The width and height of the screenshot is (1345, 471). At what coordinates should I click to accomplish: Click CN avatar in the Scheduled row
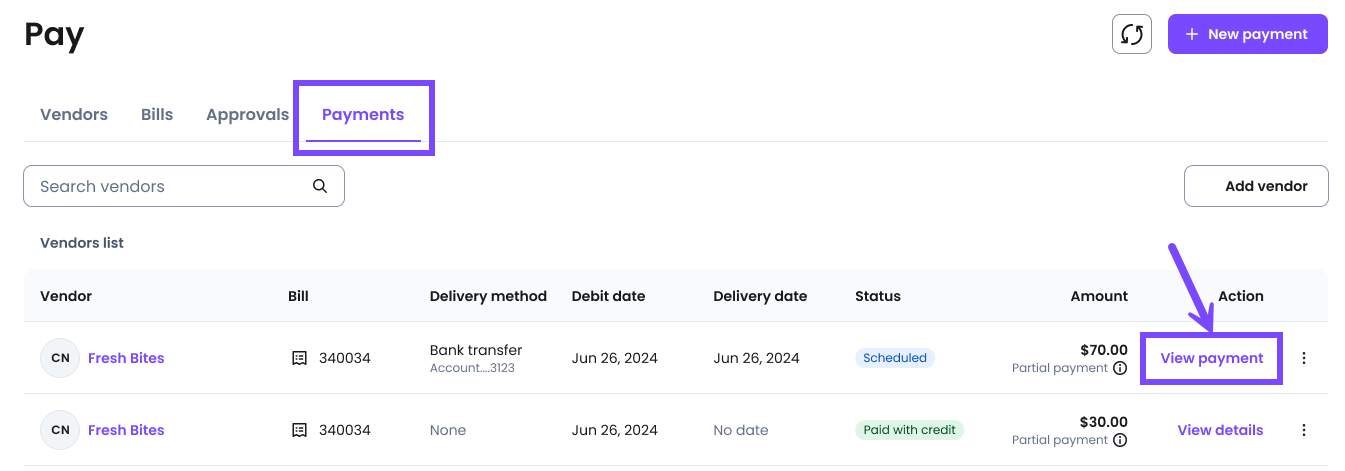point(60,358)
